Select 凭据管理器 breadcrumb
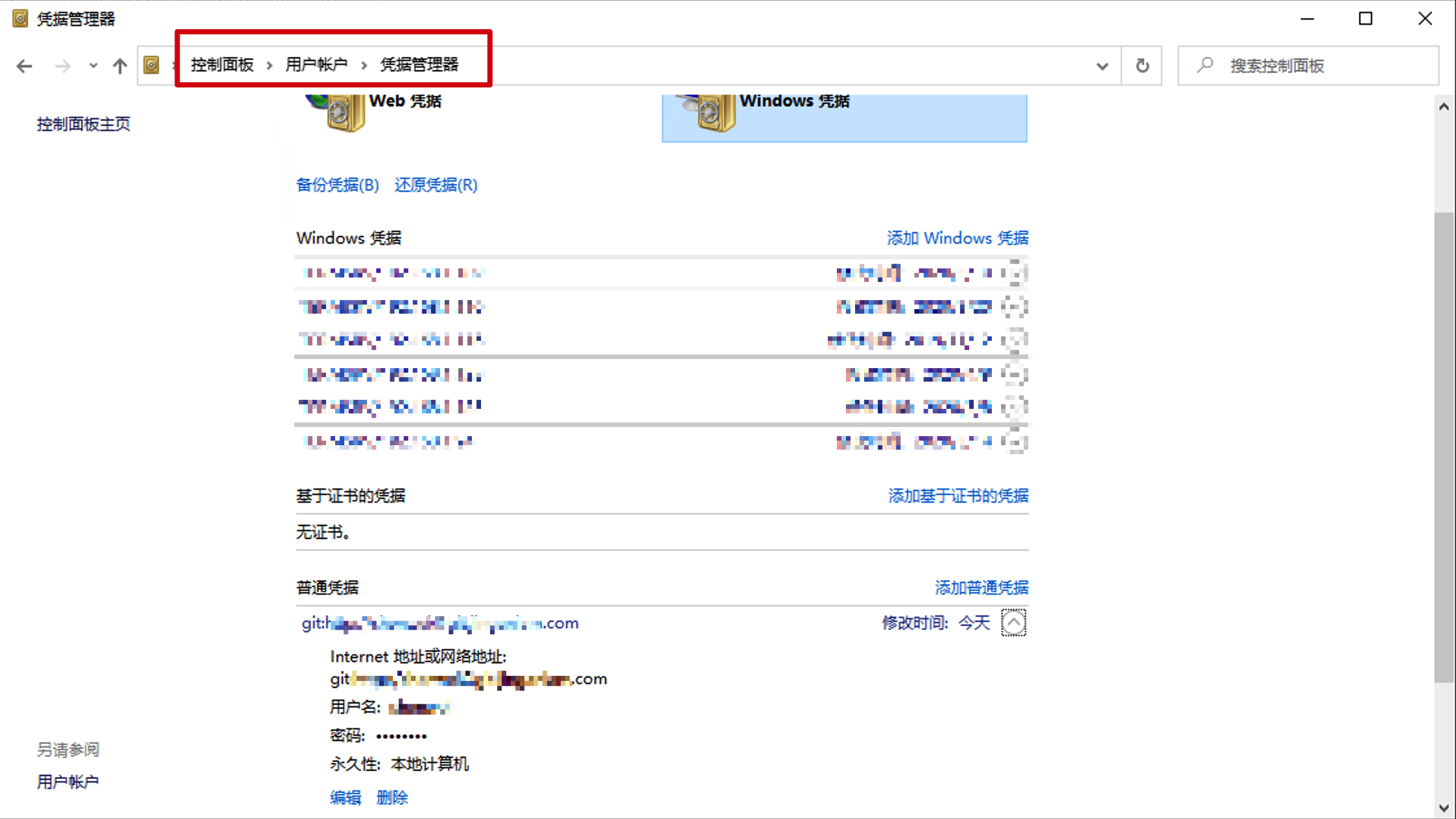 (419, 65)
